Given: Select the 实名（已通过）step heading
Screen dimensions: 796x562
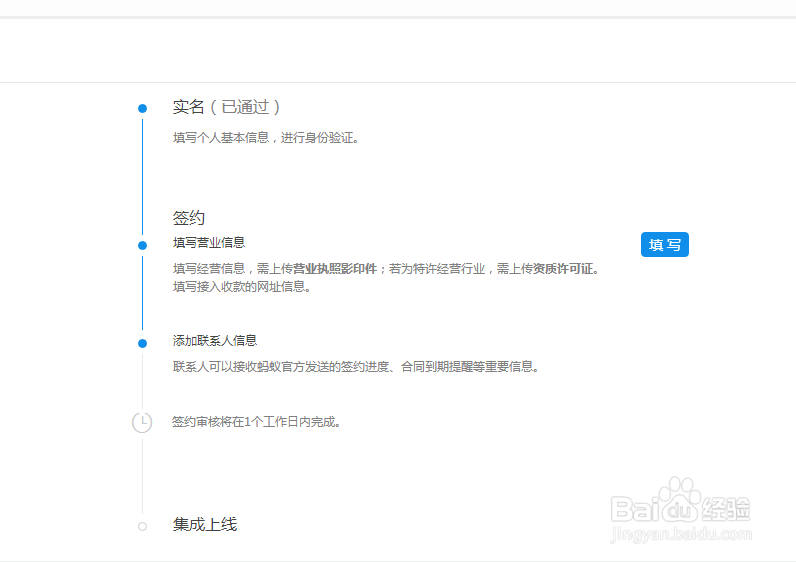Looking at the screenshot, I should point(226,107).
